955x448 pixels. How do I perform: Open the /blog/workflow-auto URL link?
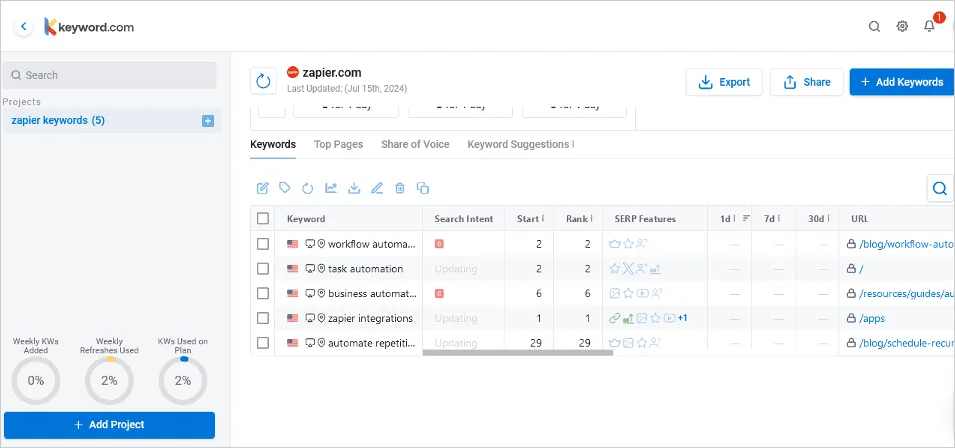click(906, 244)
